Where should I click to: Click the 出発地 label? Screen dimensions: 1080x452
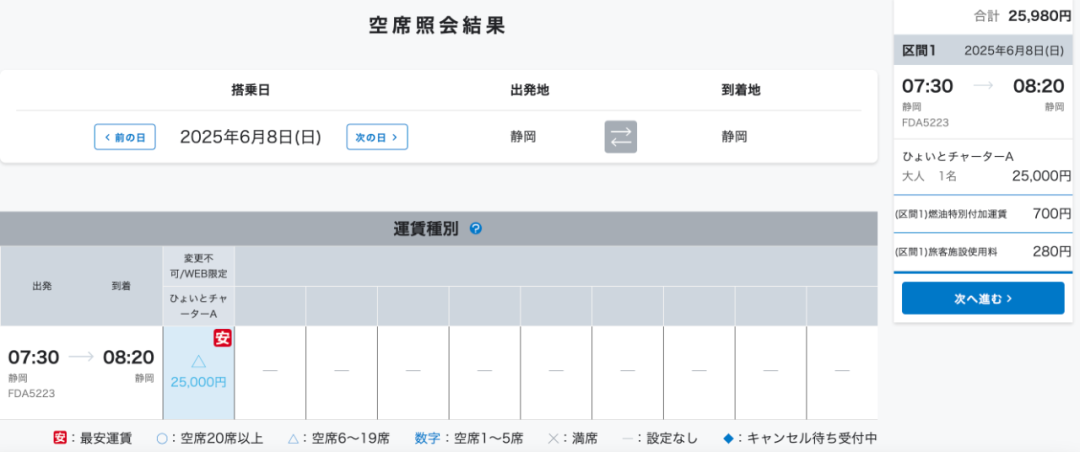pyautogui.click(x=530, y=90)
